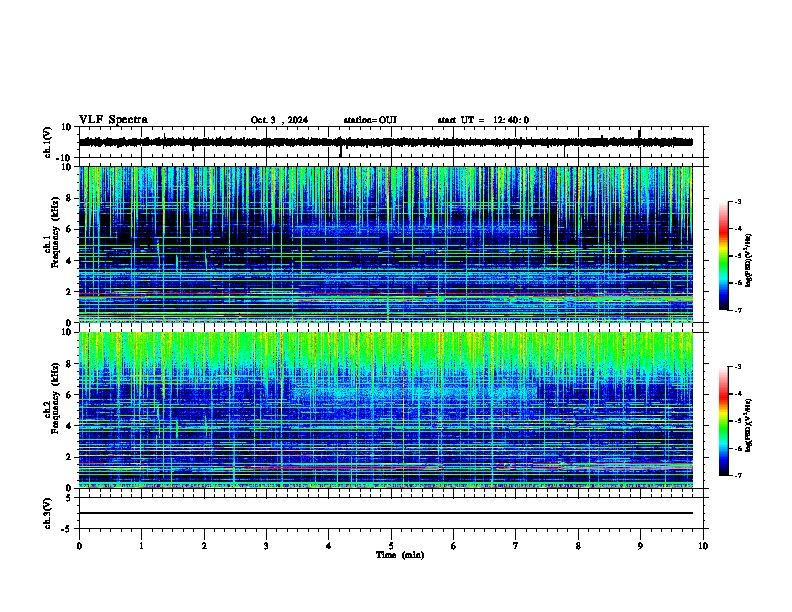Screen dimensions: 792x612
Task: Click the "2" kHz tick of ch.1 spectrogram
Action: (69, 292)
